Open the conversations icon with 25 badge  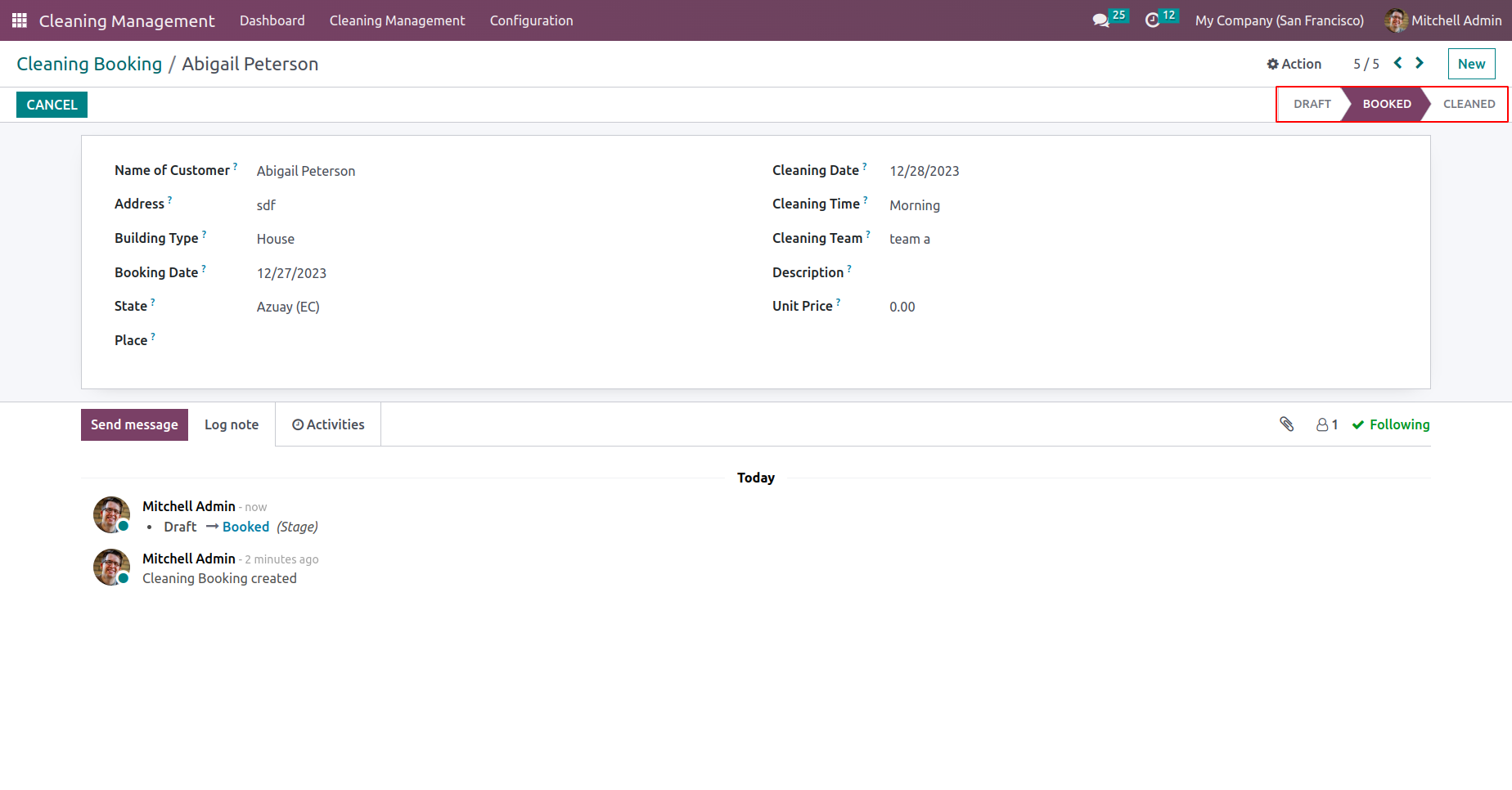(x=1109, y=20)
